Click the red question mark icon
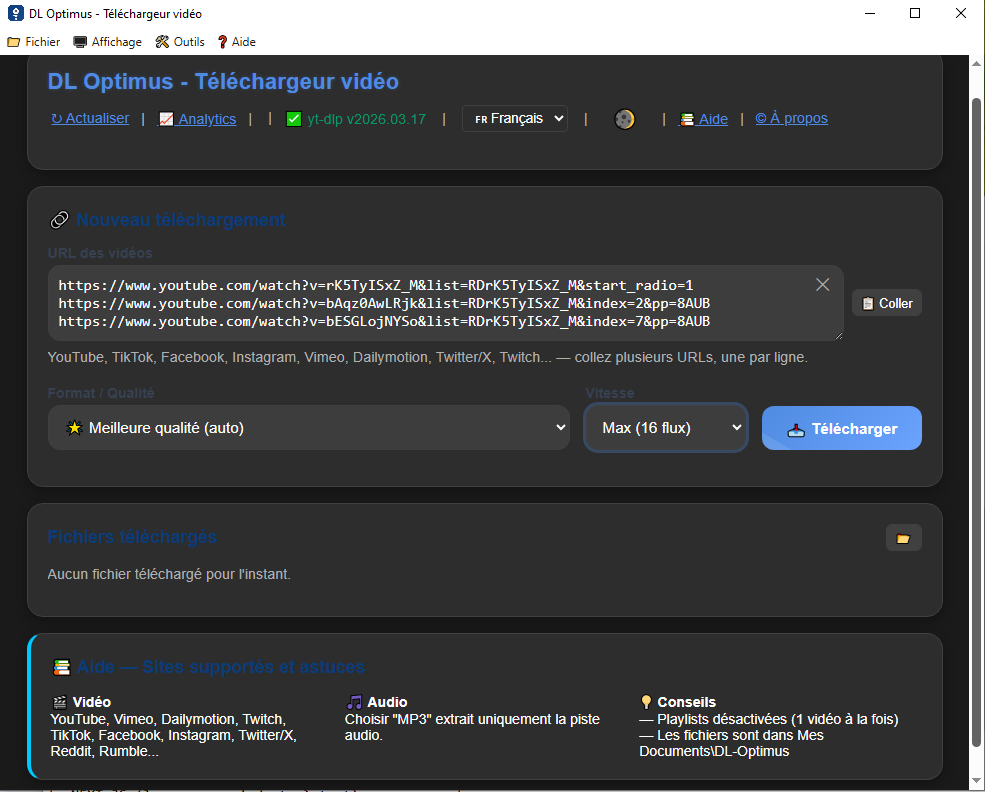 (x=222, y=42)
